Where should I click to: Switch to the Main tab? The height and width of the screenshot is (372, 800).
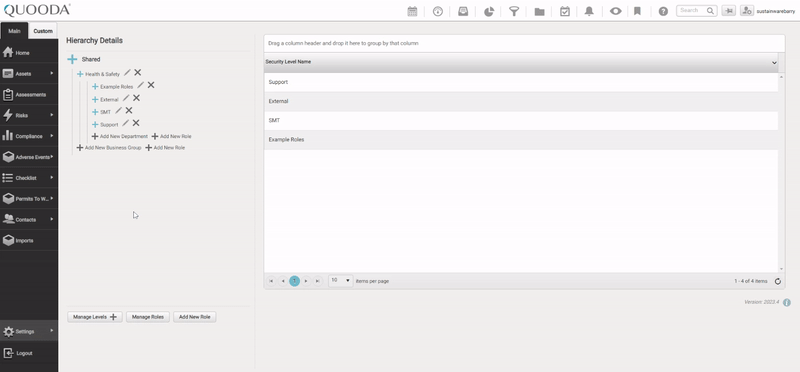point(14,31)
